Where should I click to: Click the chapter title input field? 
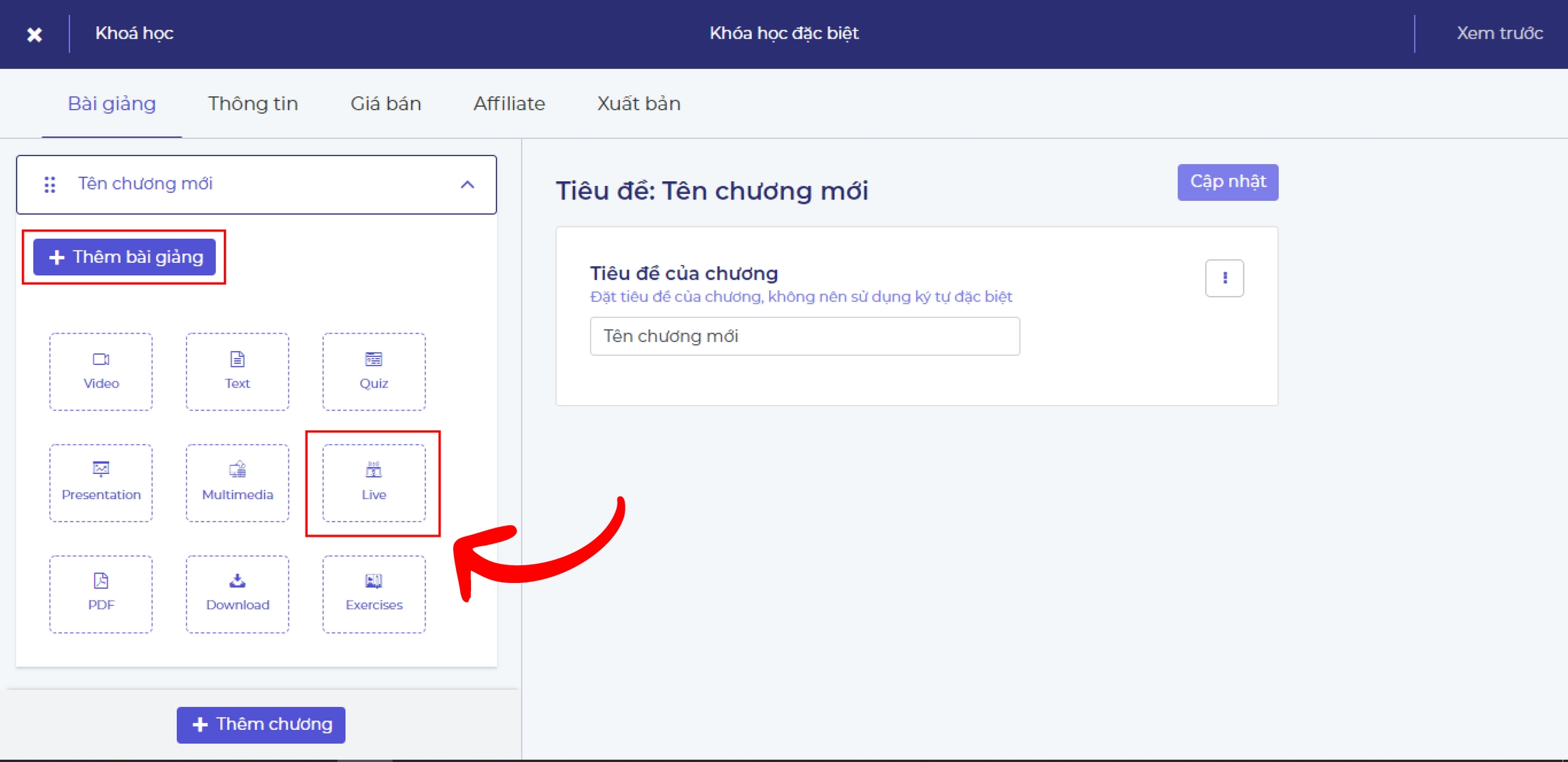[x=804, y=336]
